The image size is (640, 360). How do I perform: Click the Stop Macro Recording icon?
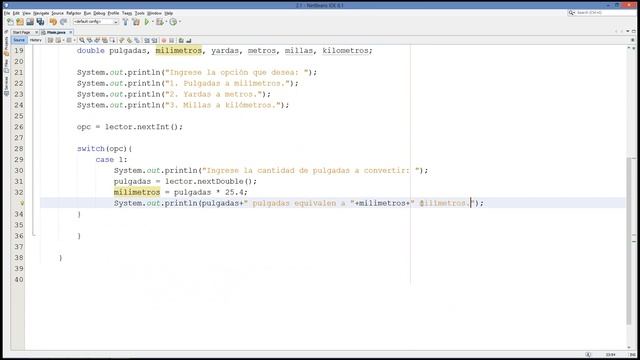pos(171,40)
